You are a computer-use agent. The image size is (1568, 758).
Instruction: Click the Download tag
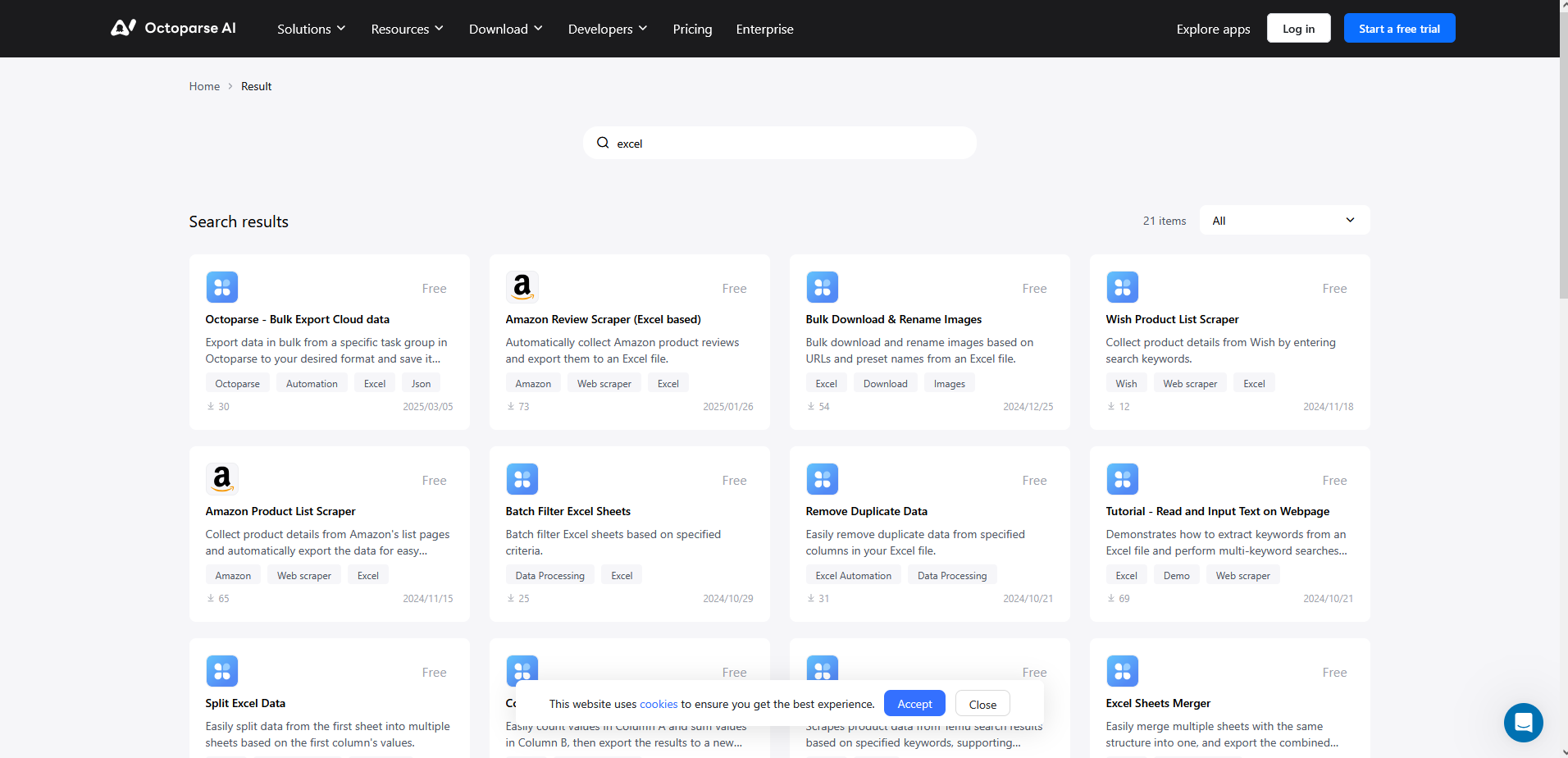[x=885, y=383]
